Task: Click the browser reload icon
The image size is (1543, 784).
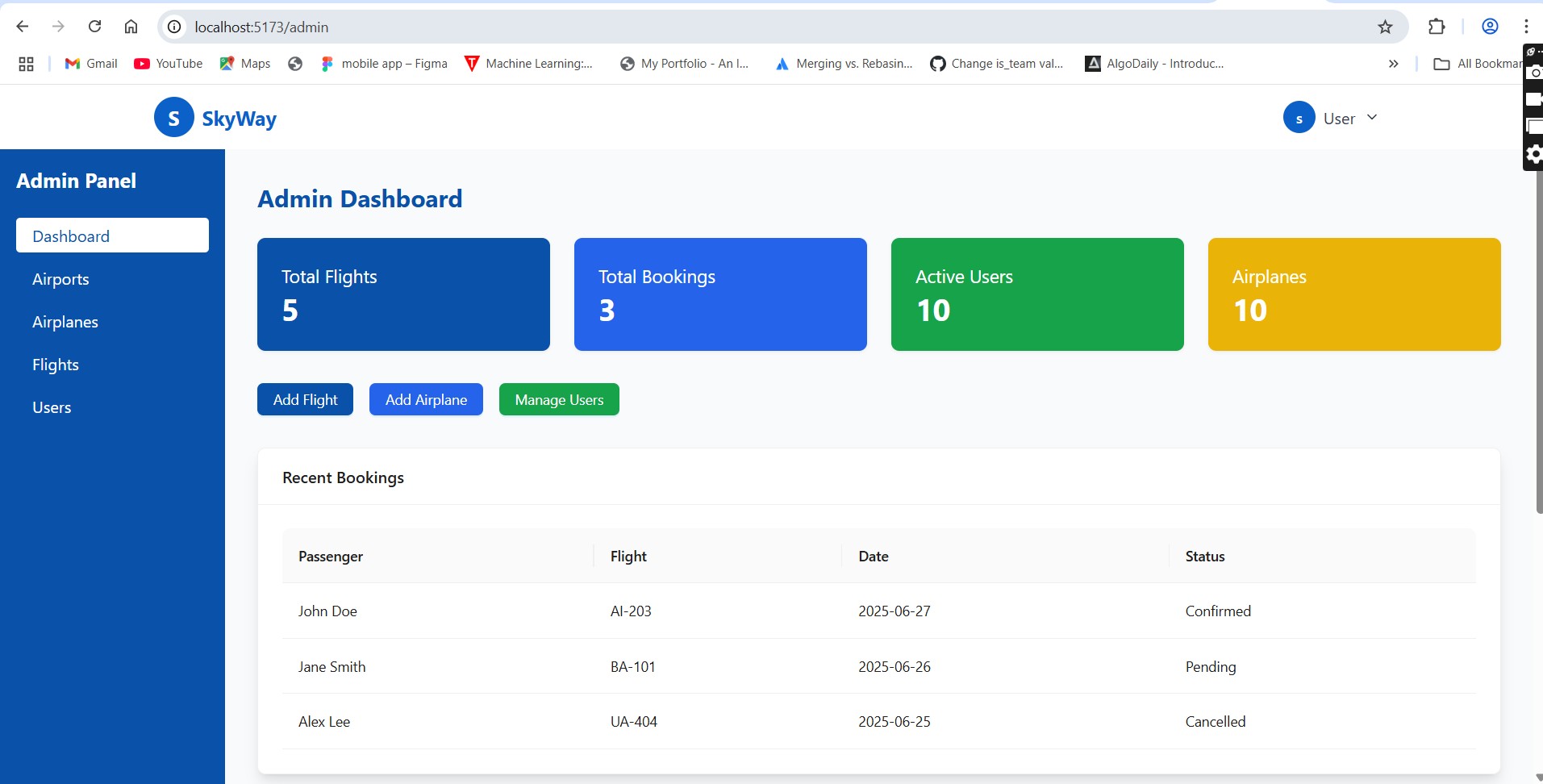Action: [94, 27]
